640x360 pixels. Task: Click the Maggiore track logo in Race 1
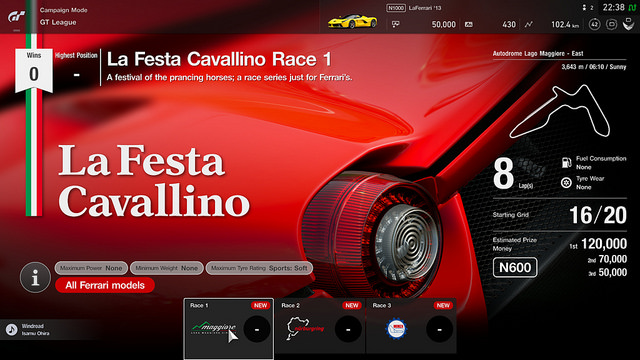click(213, 328)
